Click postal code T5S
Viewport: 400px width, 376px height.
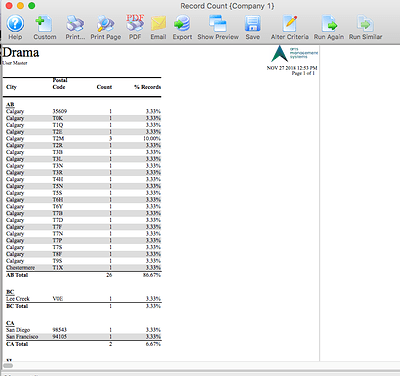tap(57, 193)
